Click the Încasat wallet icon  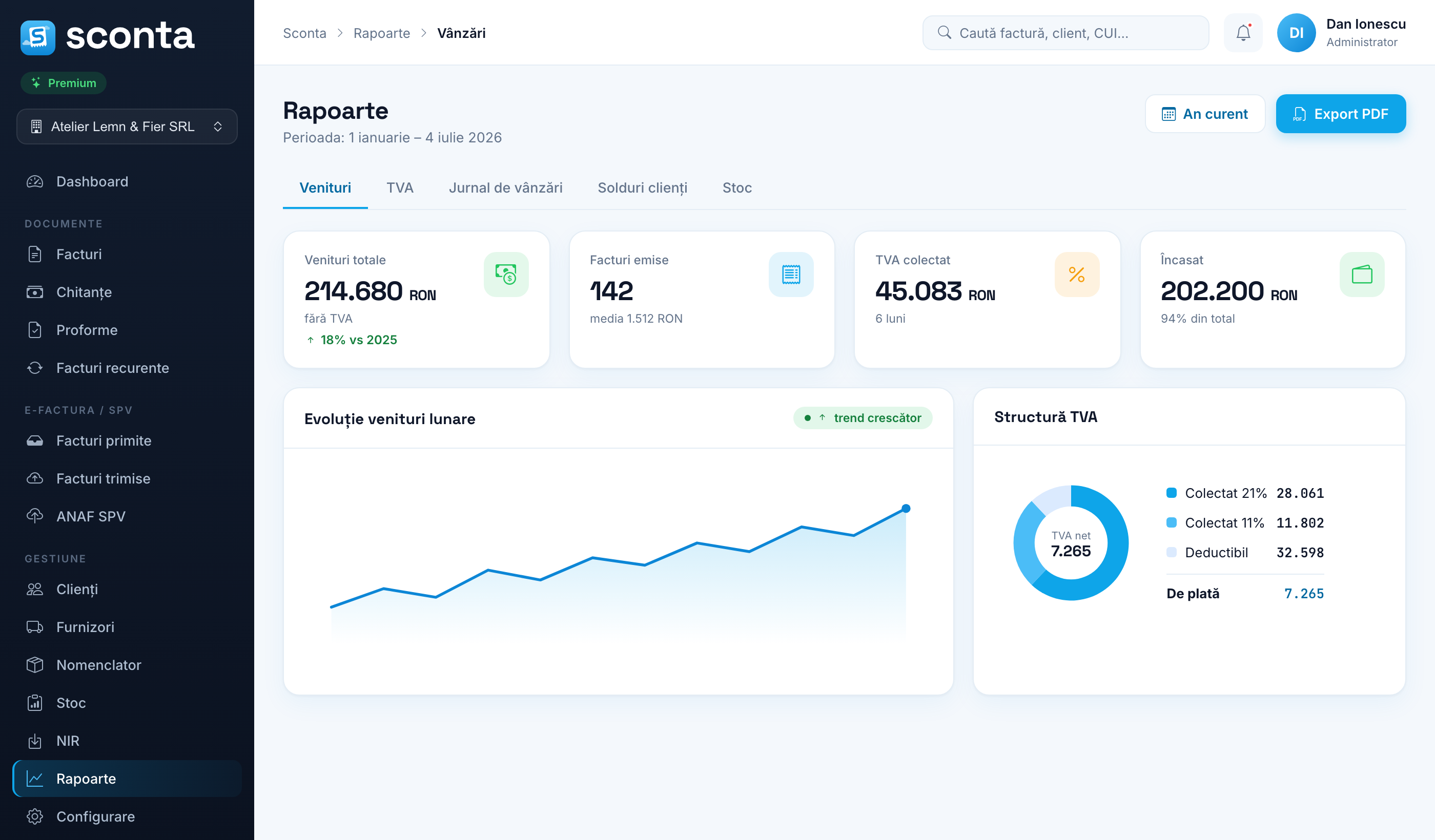click(x=1362, y=275)
